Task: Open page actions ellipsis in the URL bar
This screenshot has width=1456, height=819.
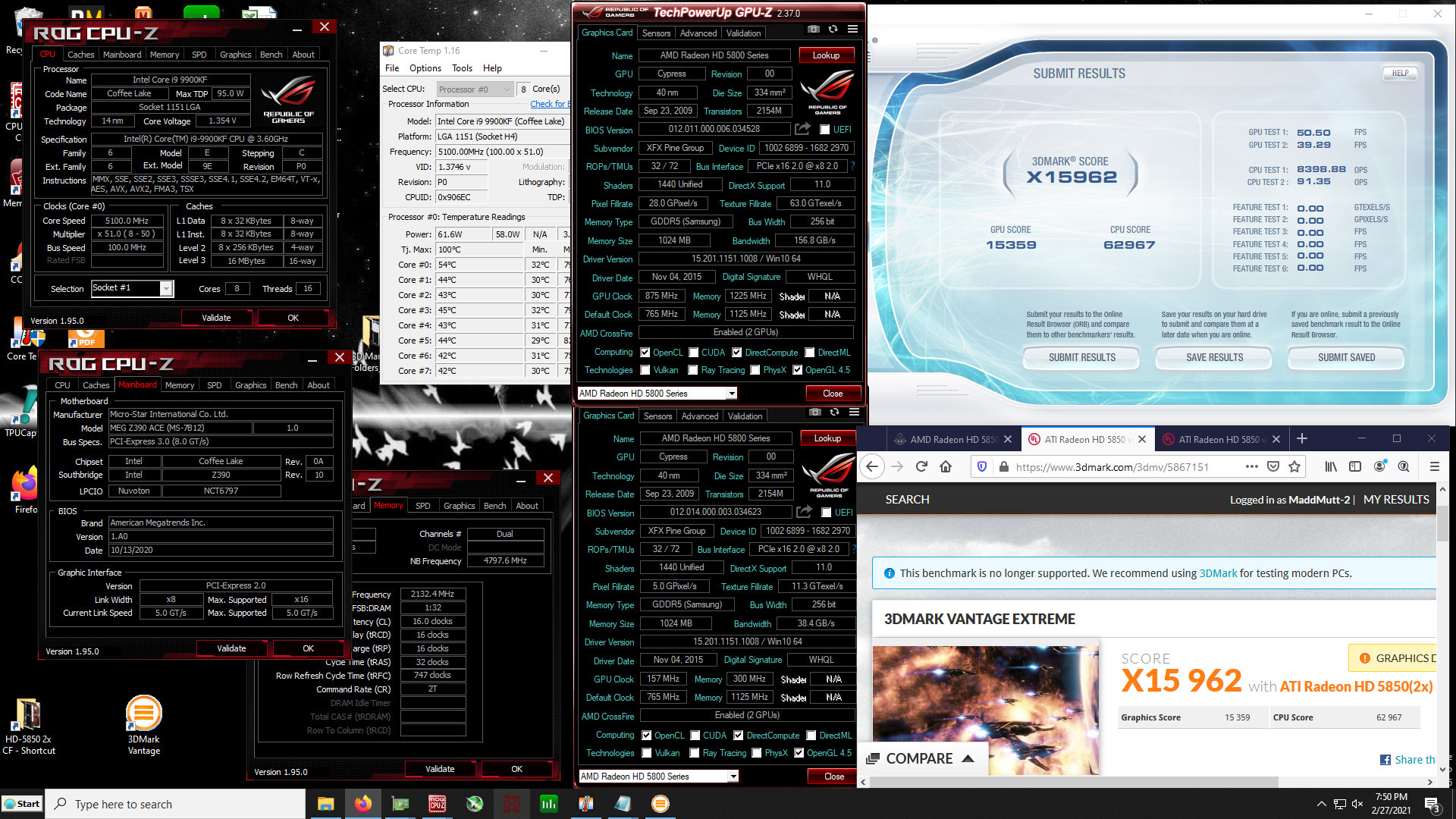Action: tap(1251, 467)
